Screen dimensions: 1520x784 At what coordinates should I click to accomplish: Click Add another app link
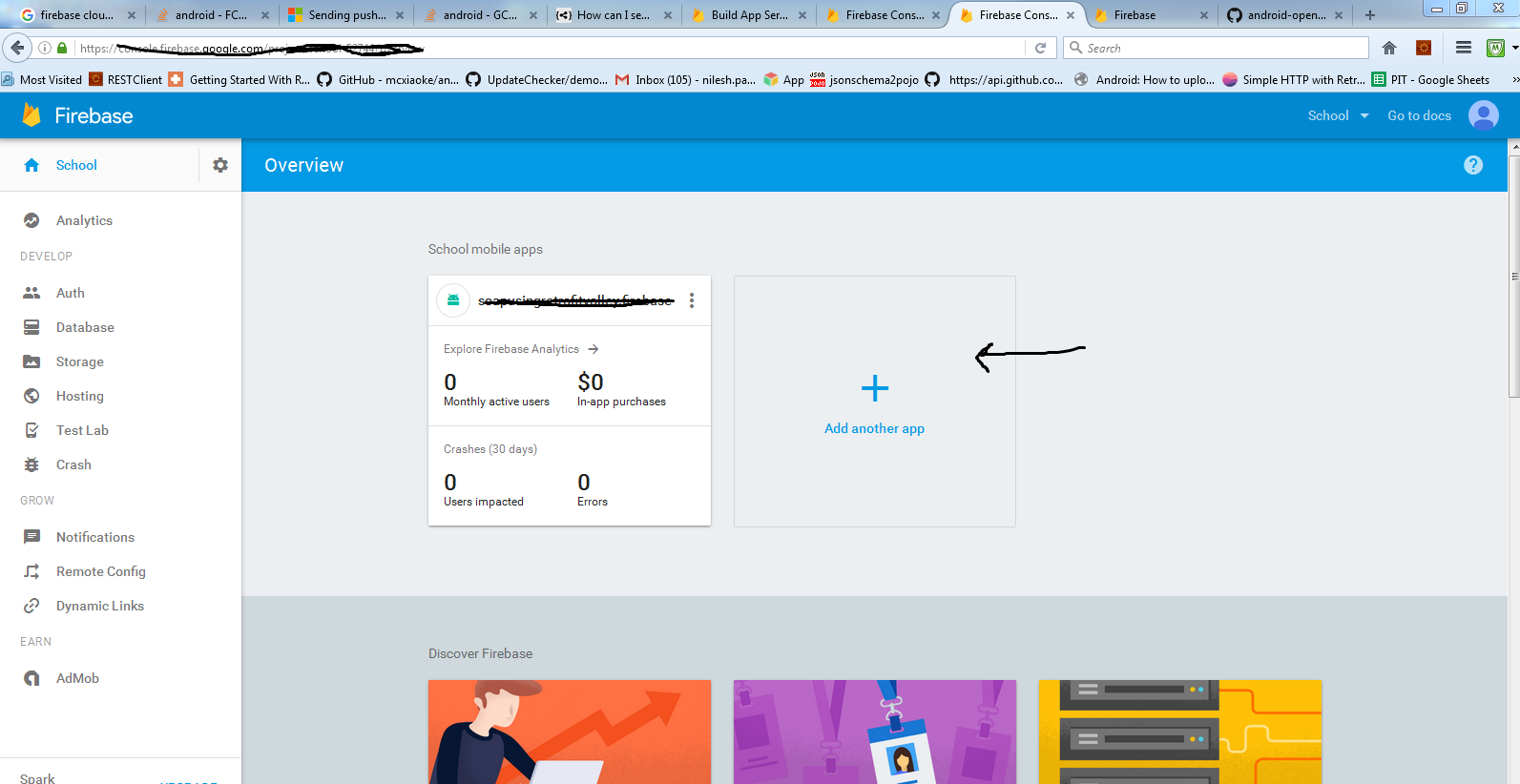pos(874,428)
